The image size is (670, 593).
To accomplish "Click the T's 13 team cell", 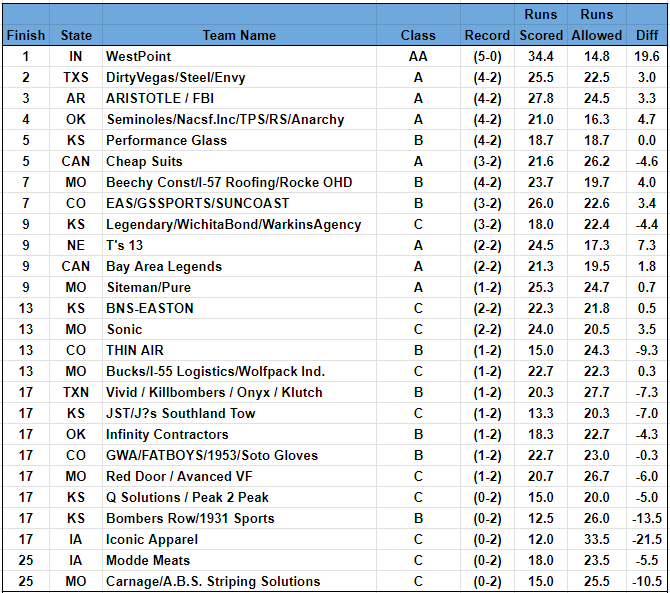I will 239,245.
